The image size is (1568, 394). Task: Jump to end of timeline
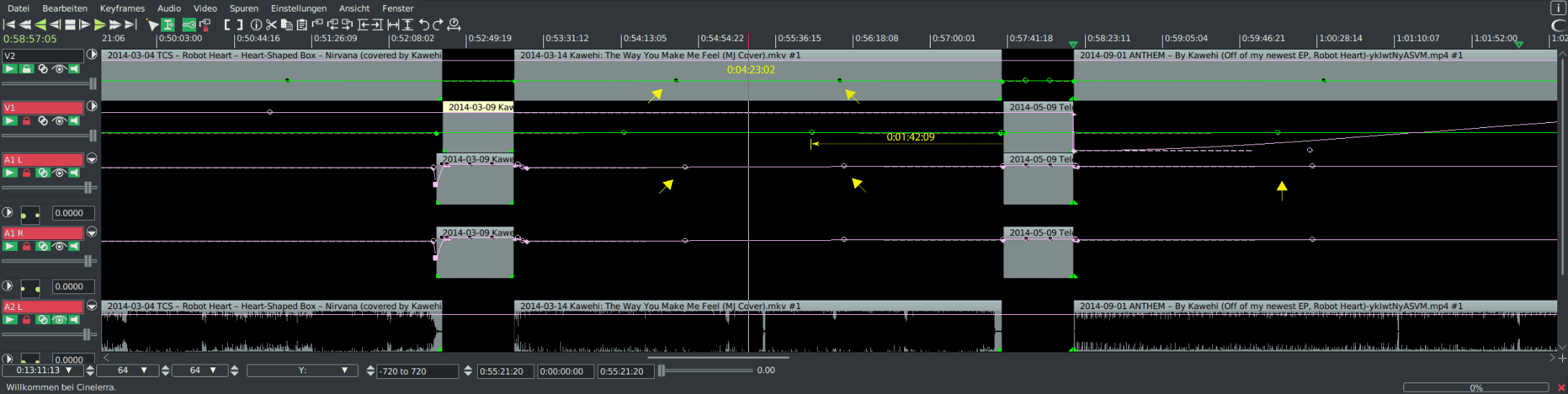tap(130, 24)
